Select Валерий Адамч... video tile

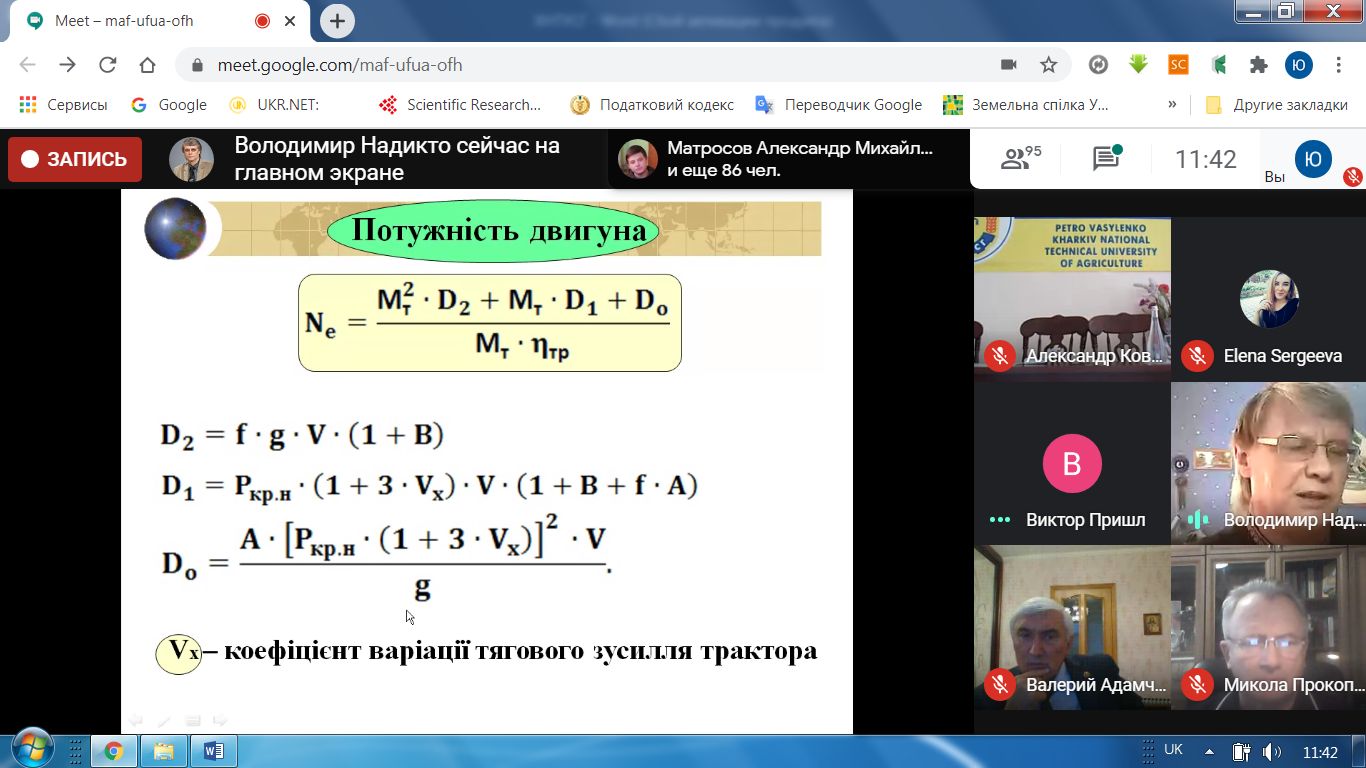(x=1072, y=627)
